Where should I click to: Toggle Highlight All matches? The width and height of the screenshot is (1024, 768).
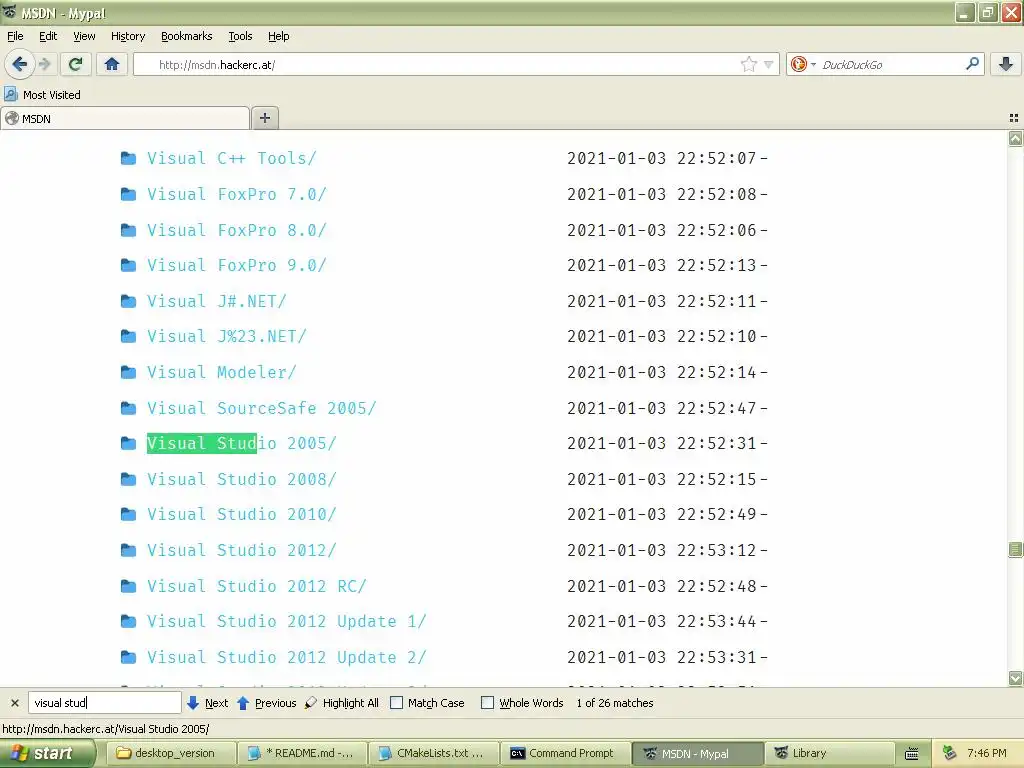[x=342, y=703]
